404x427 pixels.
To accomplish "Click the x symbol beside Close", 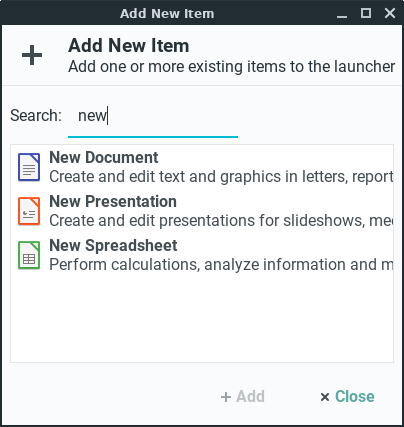I will click(325, 397).
